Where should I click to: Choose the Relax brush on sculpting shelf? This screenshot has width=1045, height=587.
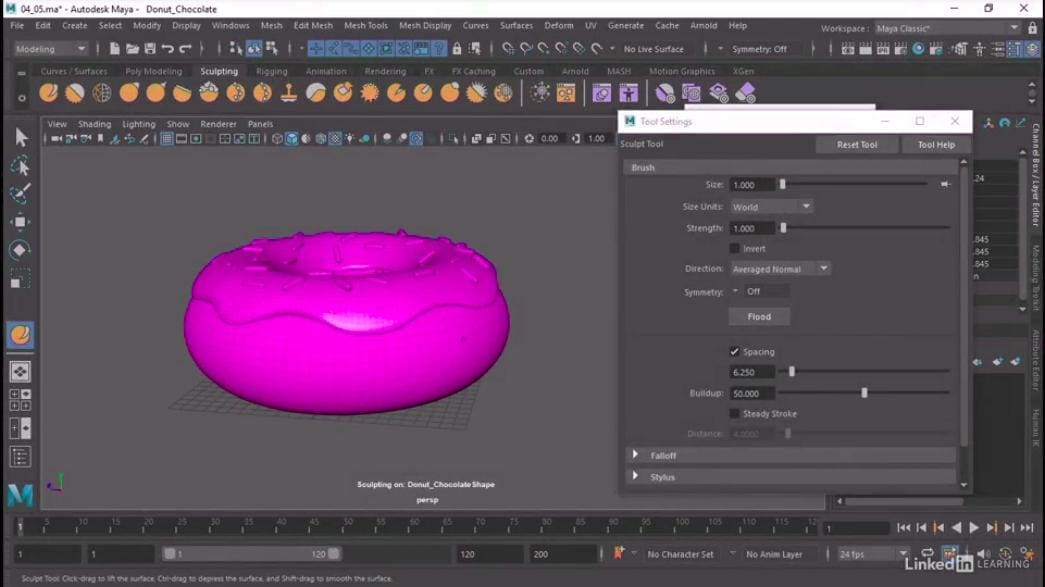point(102,93)
